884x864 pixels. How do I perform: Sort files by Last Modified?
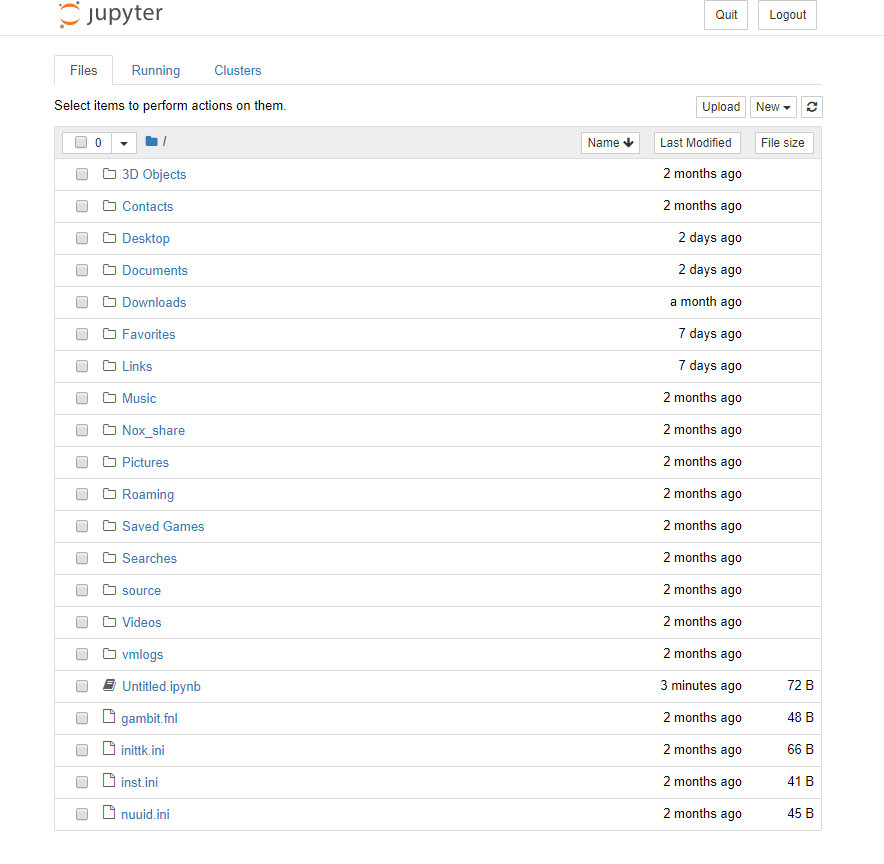696,143
